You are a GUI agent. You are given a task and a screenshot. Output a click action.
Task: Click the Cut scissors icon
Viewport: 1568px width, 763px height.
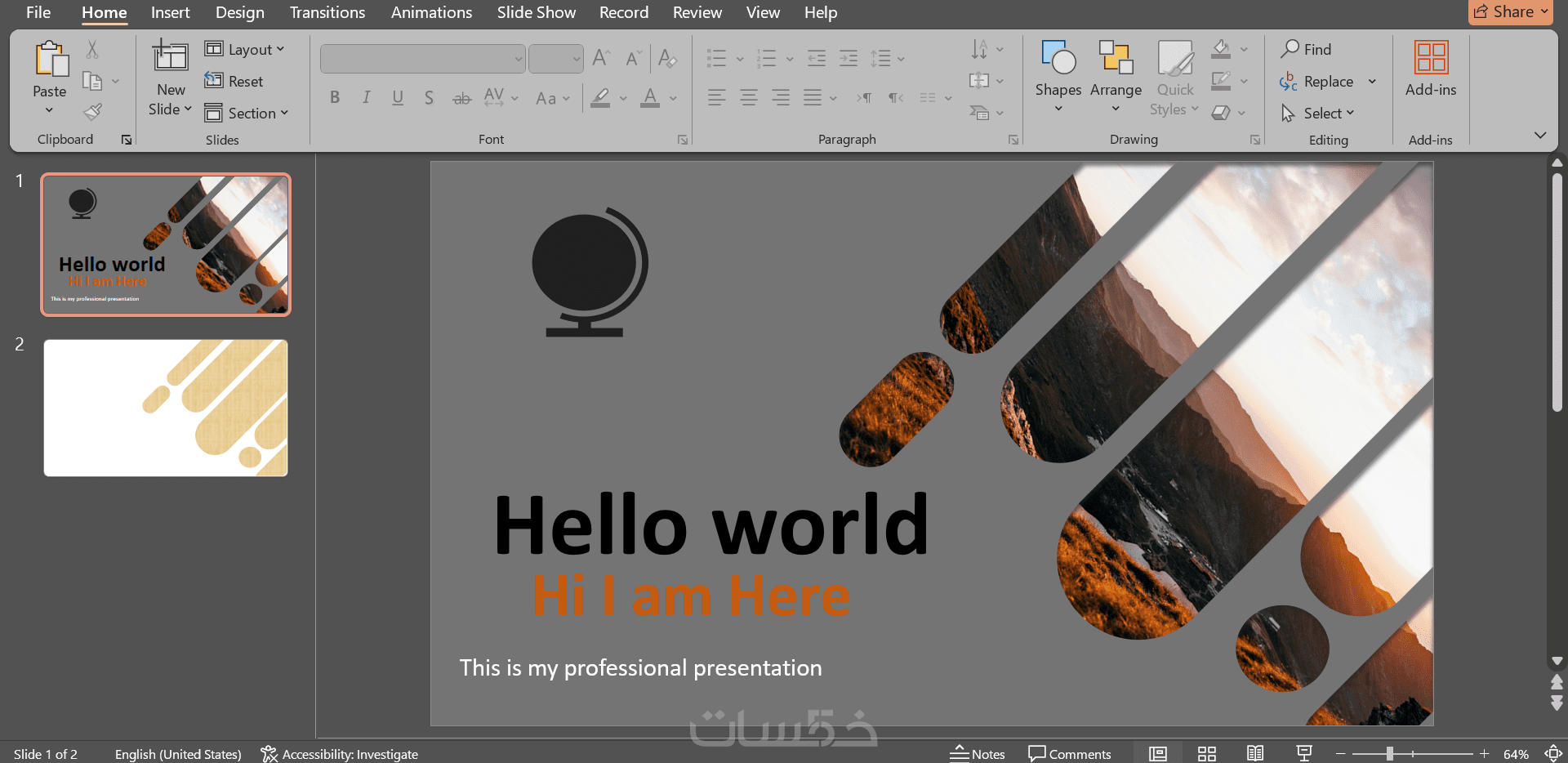coord(92,50)
